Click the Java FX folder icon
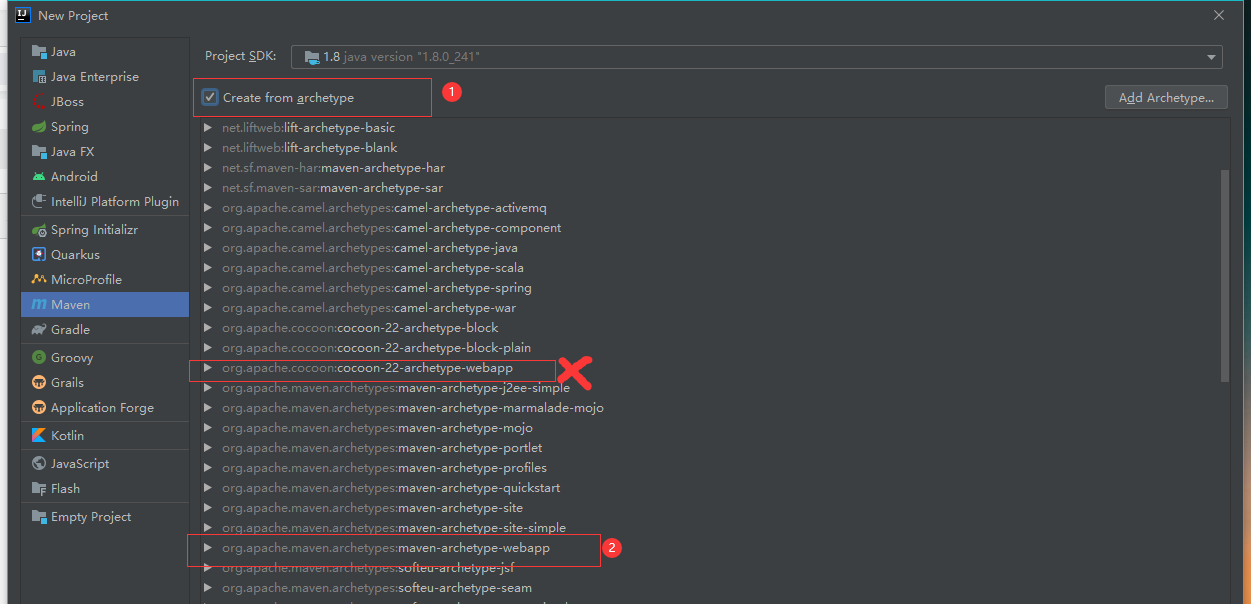Image resolution: width=1251 pixels, height=604 pixels. point(39,152)
